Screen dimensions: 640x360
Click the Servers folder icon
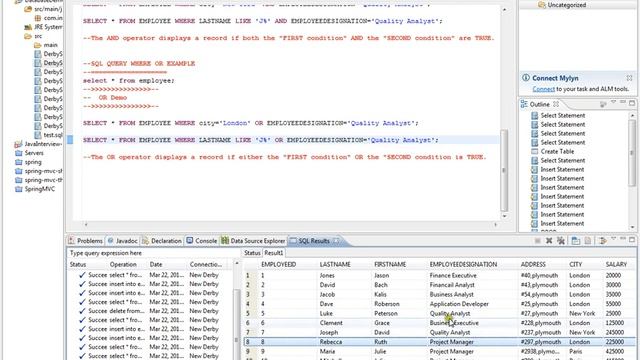pyautogui.click(x=18, y=153)
